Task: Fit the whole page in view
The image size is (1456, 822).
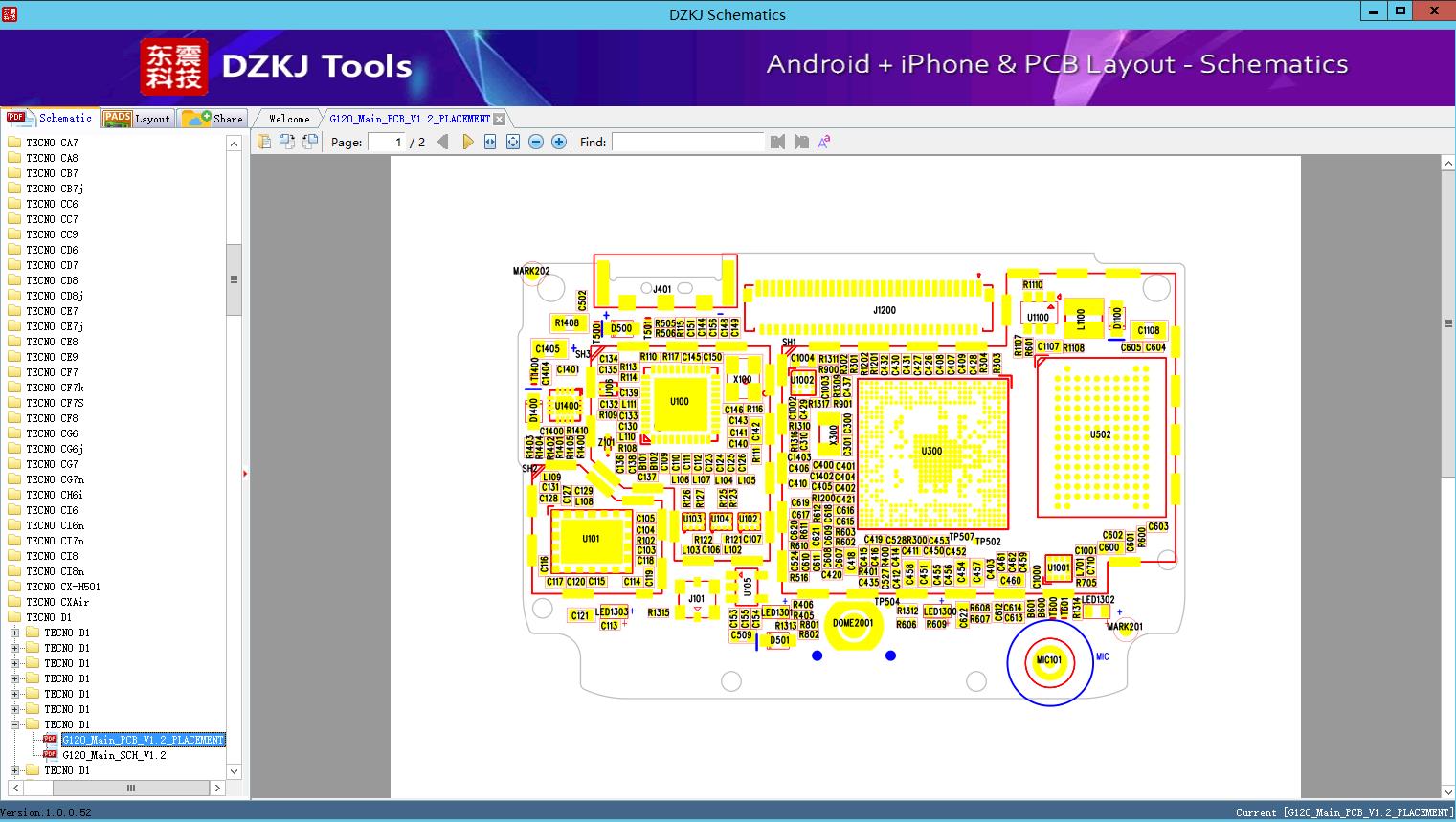Action: 513,142
